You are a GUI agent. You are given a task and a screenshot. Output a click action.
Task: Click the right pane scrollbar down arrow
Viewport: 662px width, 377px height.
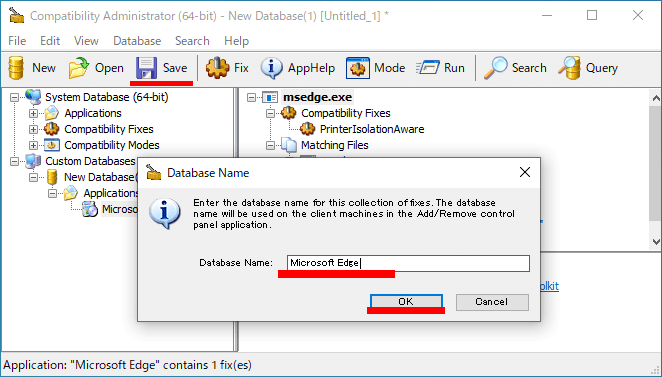pyautogui.click(x=656, y=242)
